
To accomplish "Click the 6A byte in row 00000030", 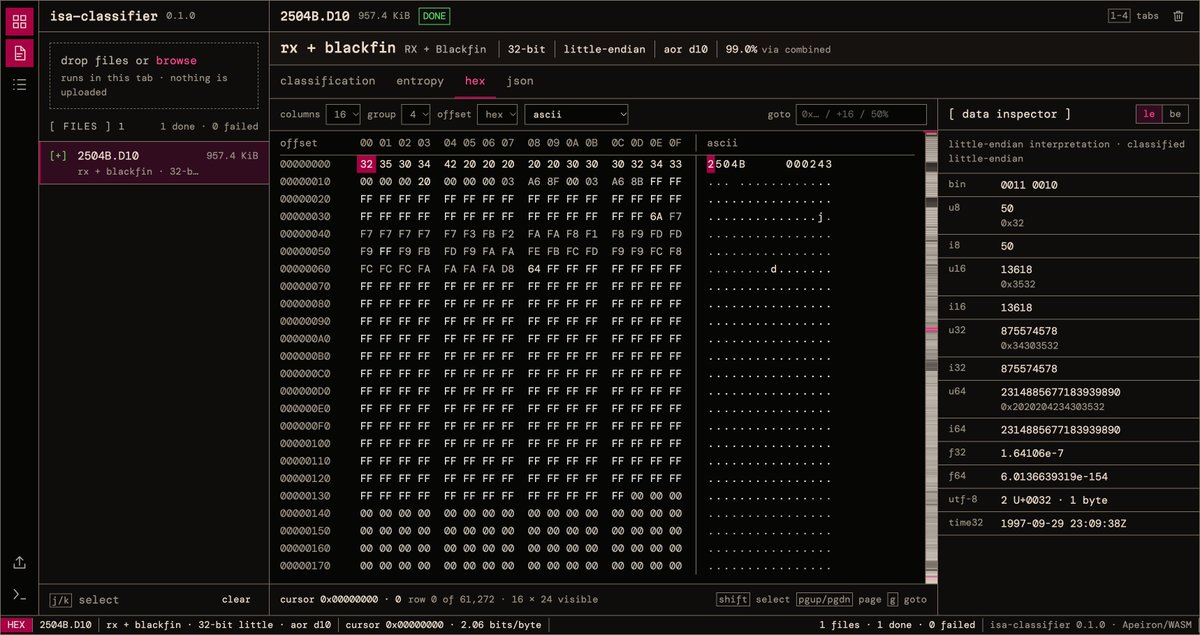I will click(x=656, y=217).
